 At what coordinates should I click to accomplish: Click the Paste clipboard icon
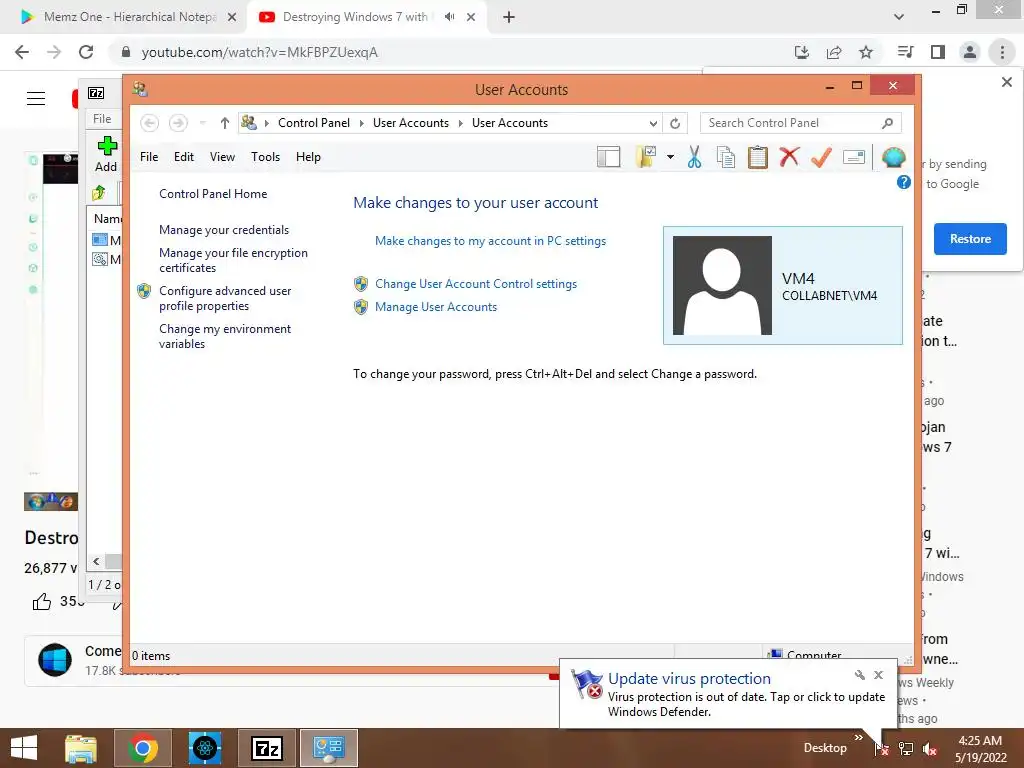pyautogui.click(x=758, y=157)
